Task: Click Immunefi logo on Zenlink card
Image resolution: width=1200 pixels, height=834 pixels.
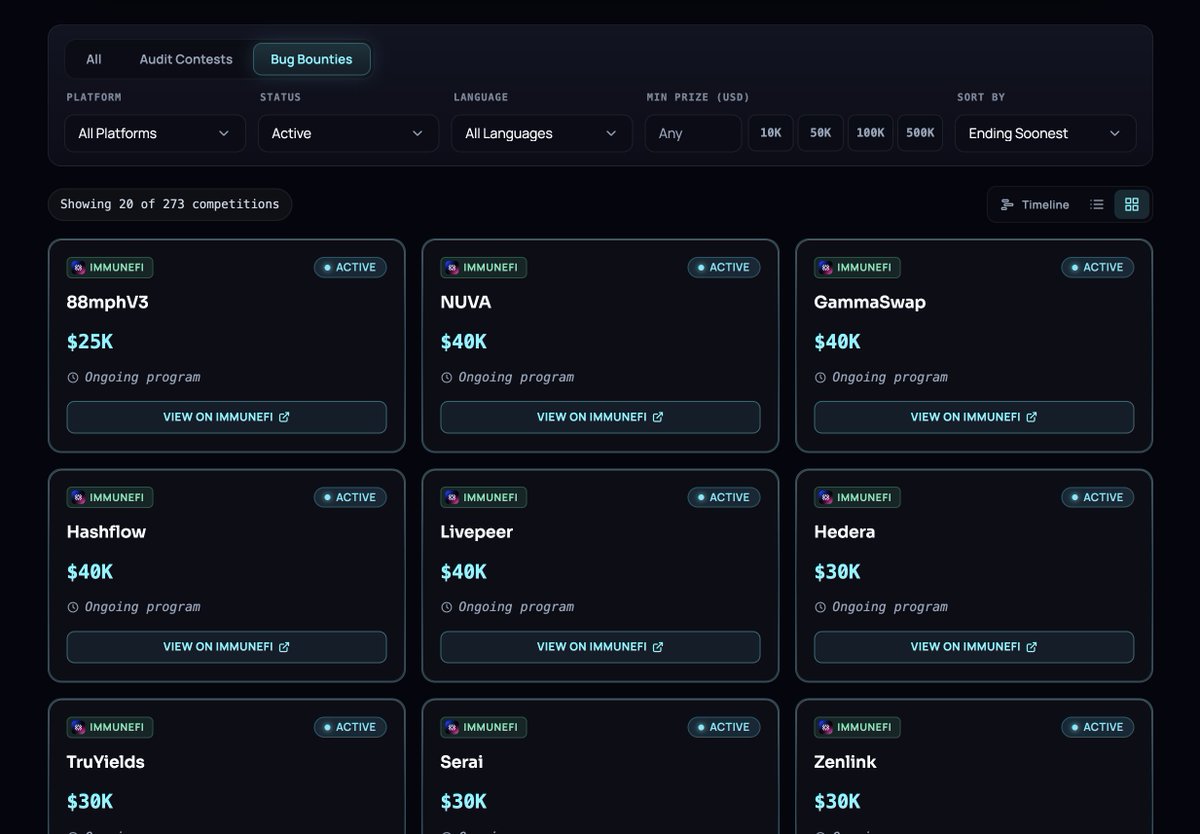Action: point(826,727)
